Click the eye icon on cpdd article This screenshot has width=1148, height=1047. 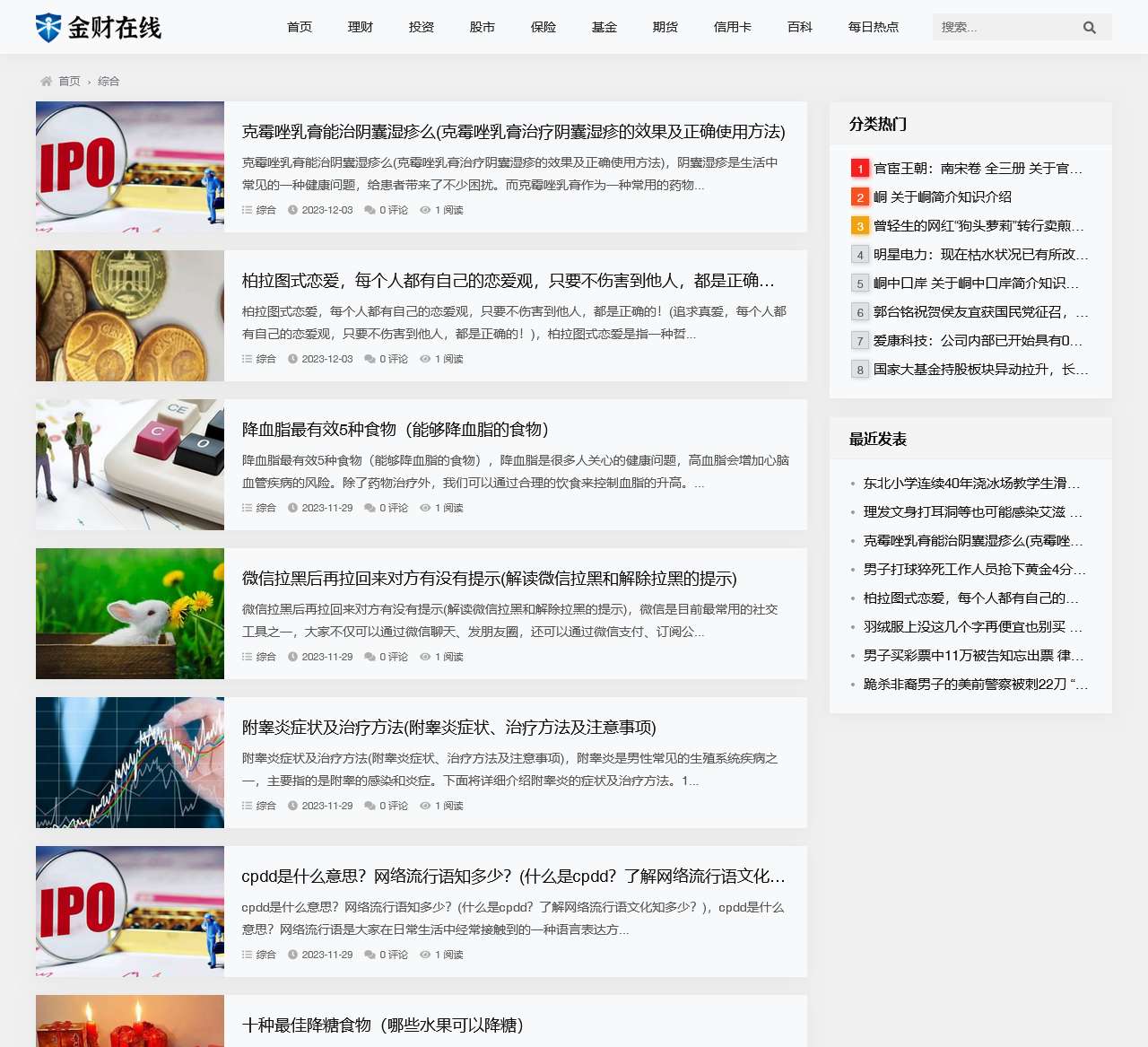(x=425, y=955)
